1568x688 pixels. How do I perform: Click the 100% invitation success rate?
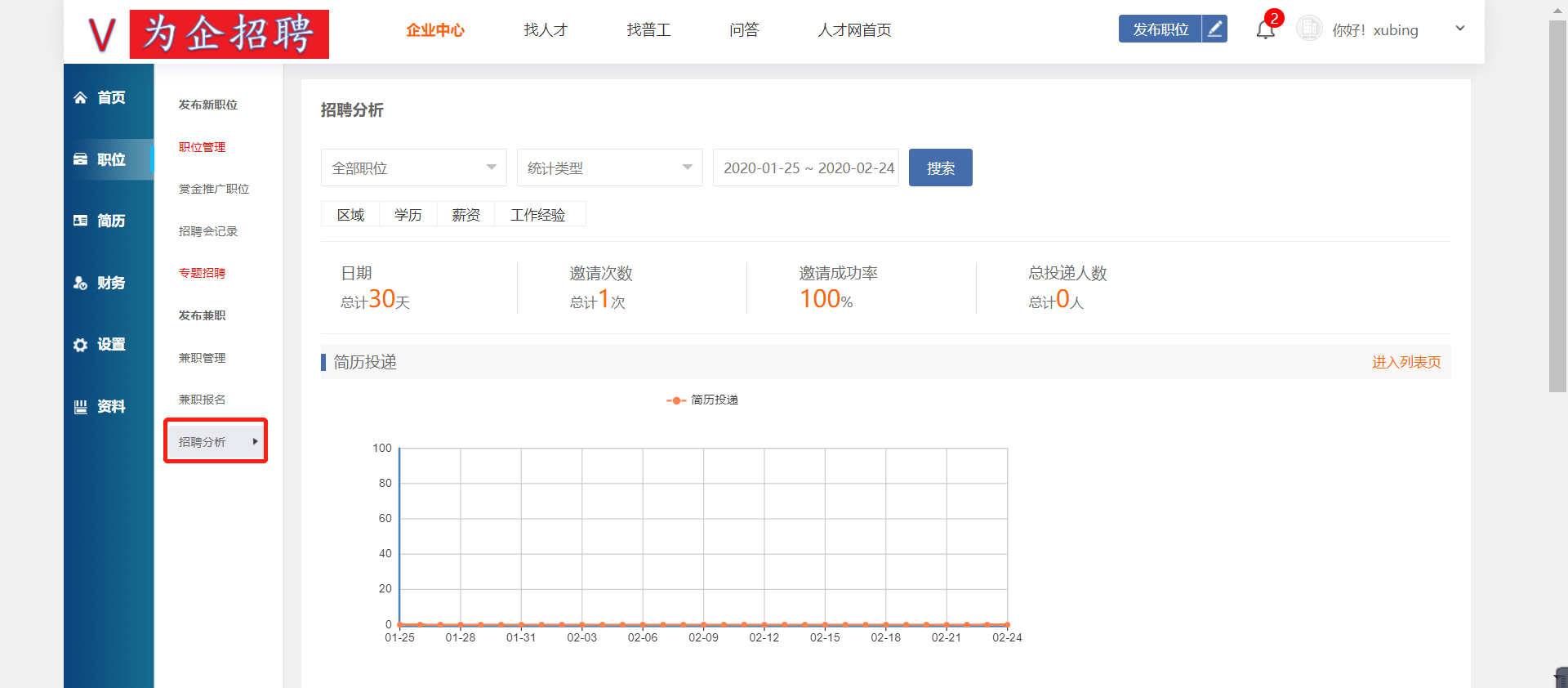click(826, 300)
